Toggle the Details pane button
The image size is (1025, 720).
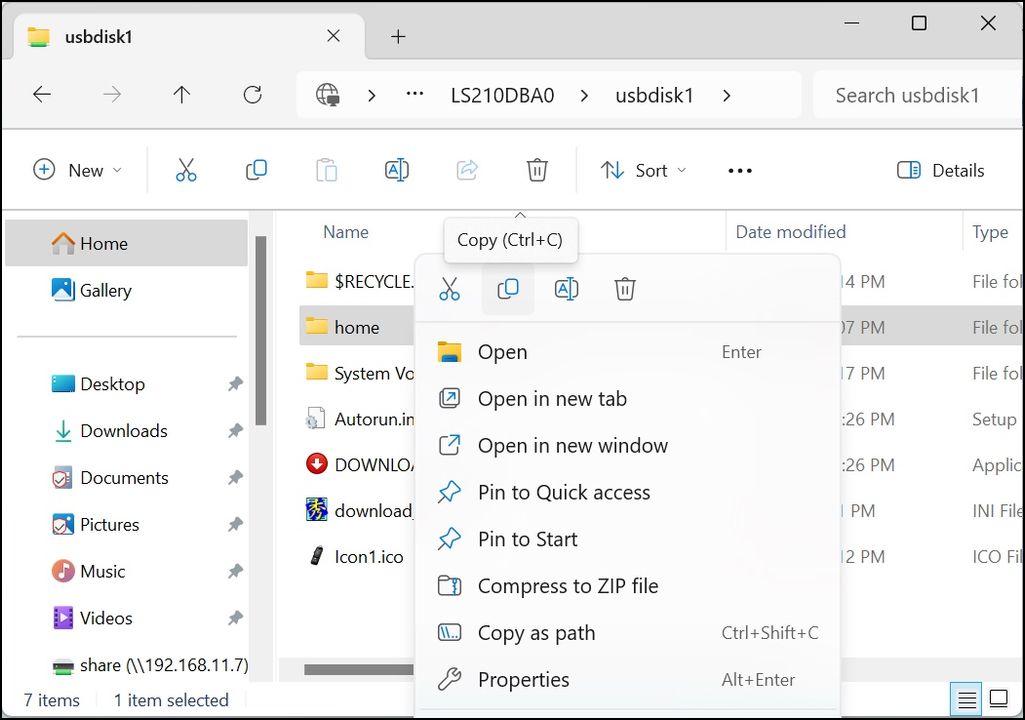coord(940,170)
